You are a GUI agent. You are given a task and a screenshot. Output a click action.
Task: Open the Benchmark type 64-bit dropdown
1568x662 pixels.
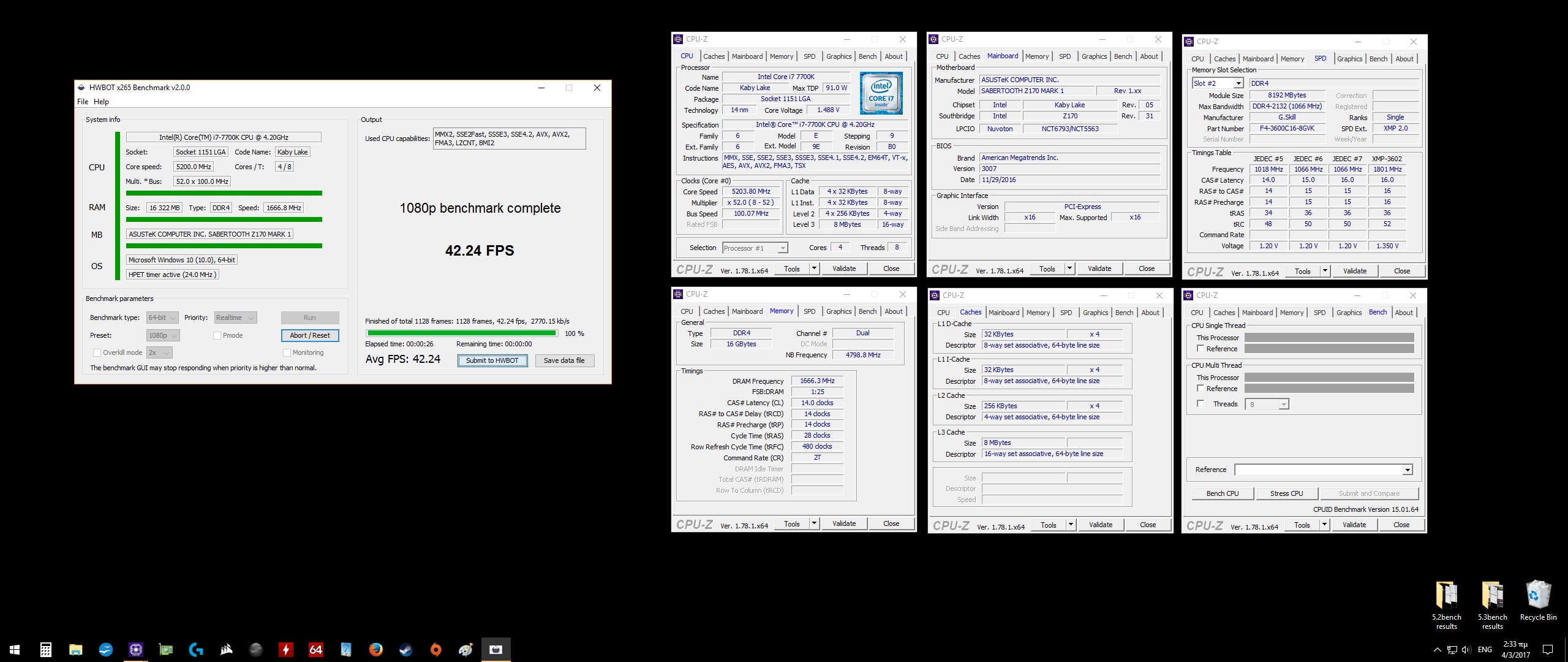click(x=162, y=318)
